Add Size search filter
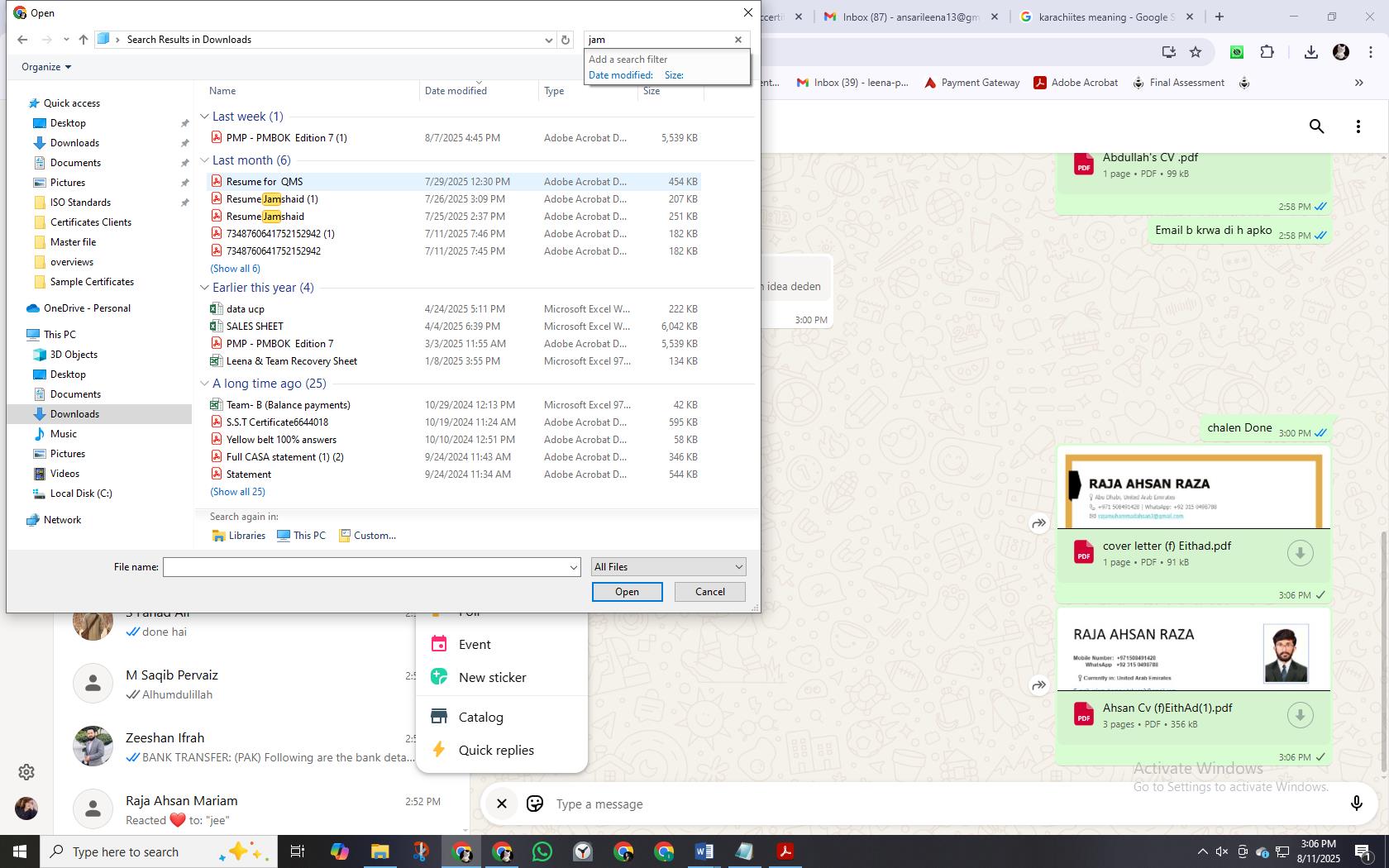1389x868 pixels. 674,75
